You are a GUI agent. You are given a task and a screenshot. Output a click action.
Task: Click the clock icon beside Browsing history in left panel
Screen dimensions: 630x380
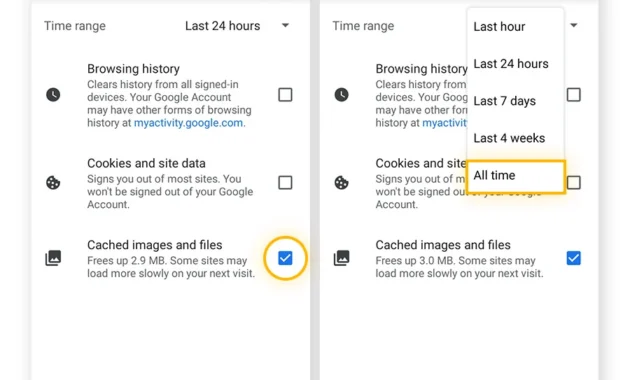pos(53,95)
